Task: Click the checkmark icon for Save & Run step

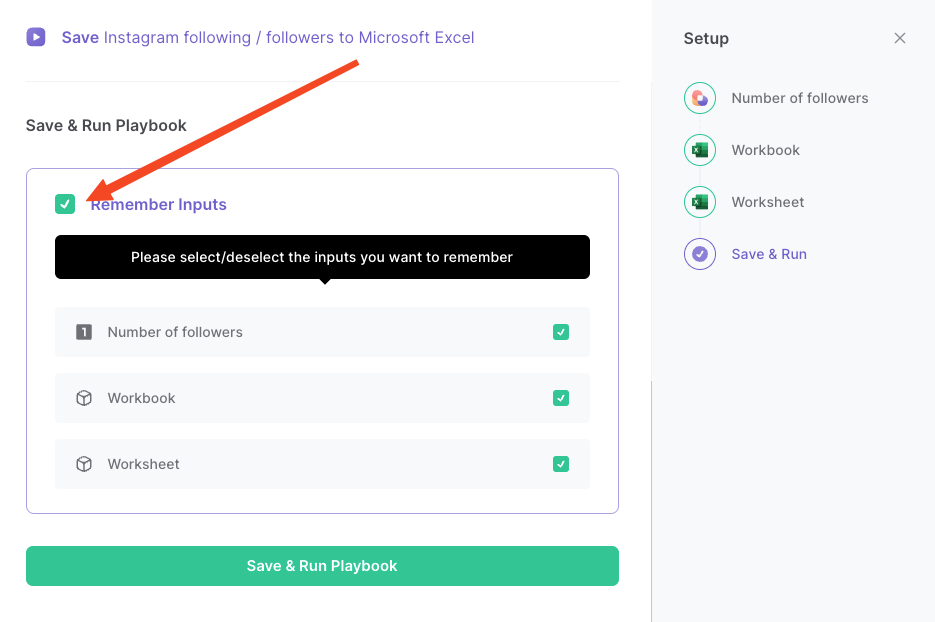Action: tap(699, 254)
